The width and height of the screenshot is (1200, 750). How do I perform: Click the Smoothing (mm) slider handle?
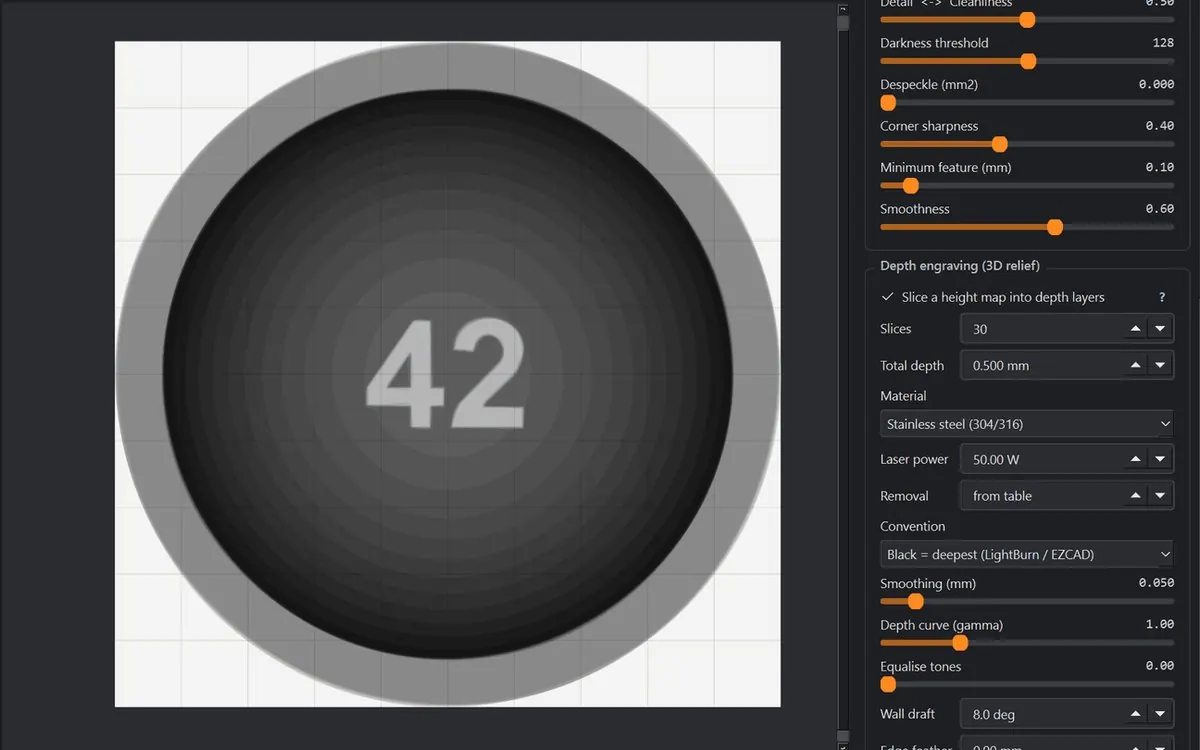[x=915, y=602]
